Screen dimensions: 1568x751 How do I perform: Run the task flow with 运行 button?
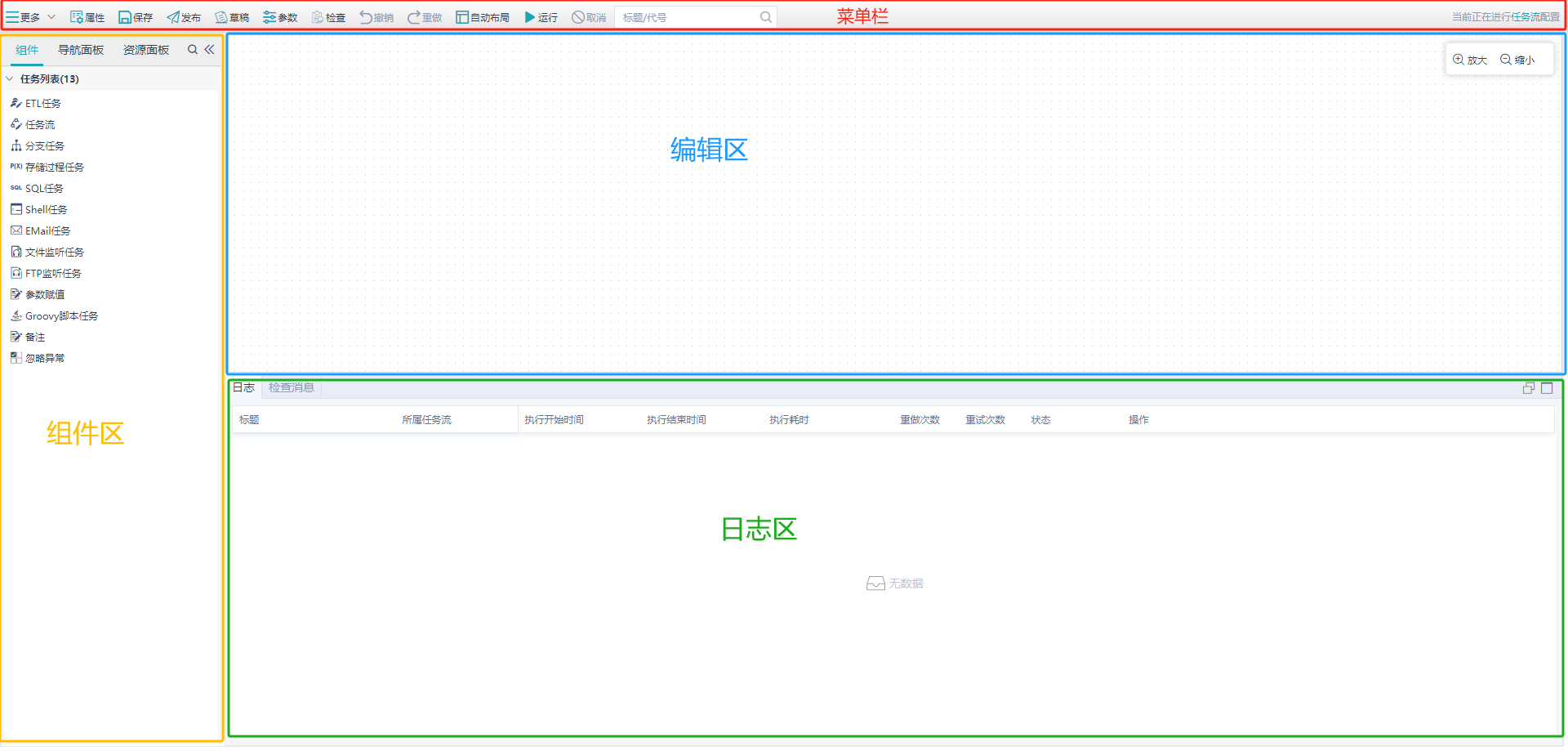click(x=540, y=16)
